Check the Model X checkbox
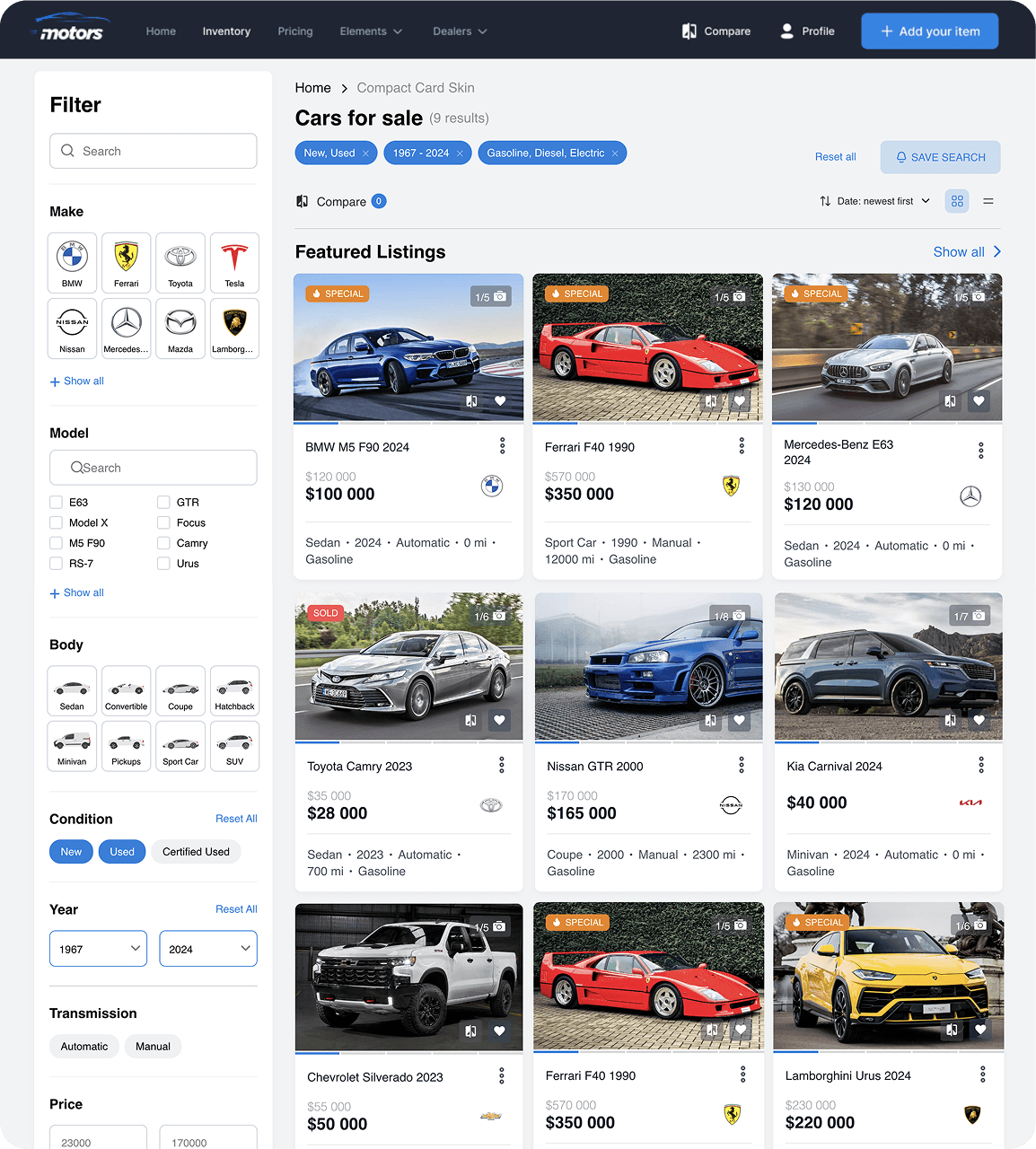 pos(55,522)
